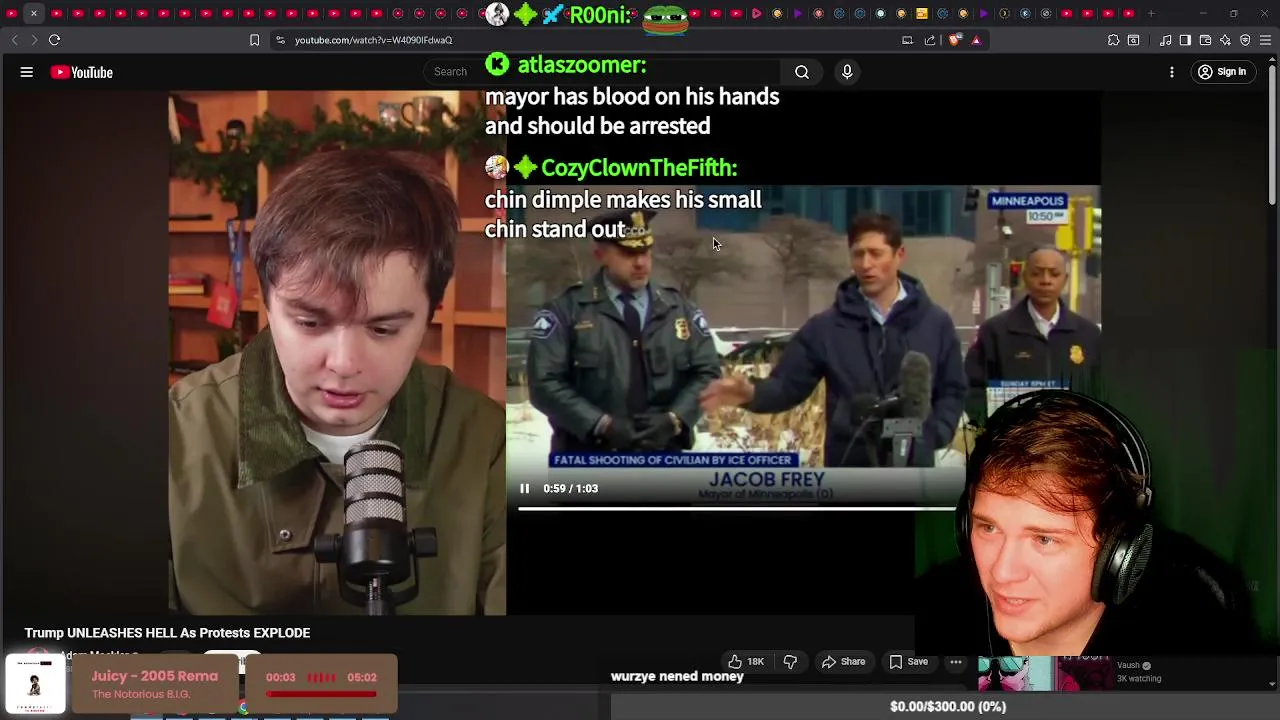Go forward with browser forward arrow

tap(33, 40)
